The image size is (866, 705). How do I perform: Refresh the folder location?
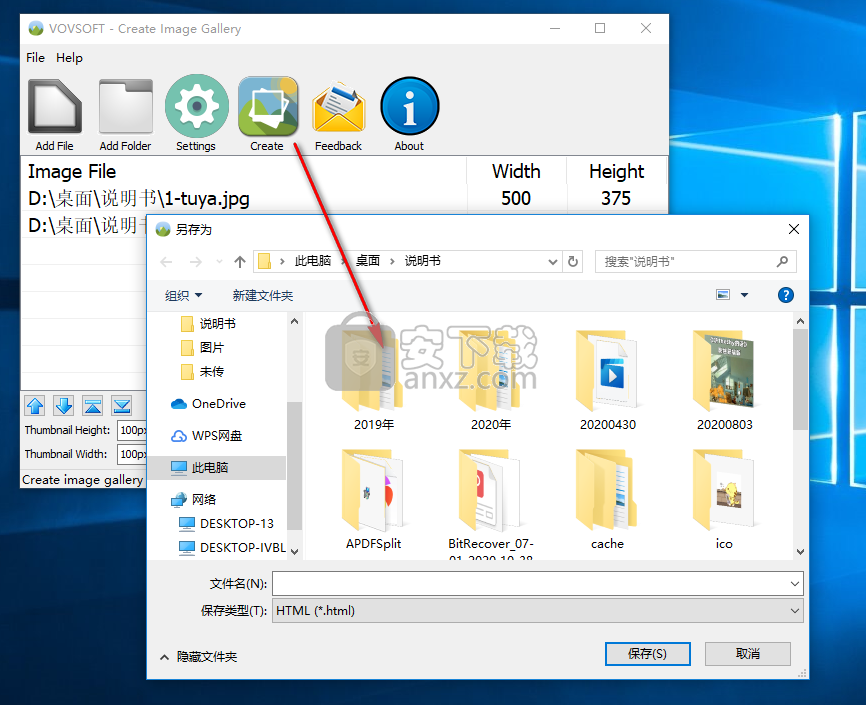pos(573,261)
